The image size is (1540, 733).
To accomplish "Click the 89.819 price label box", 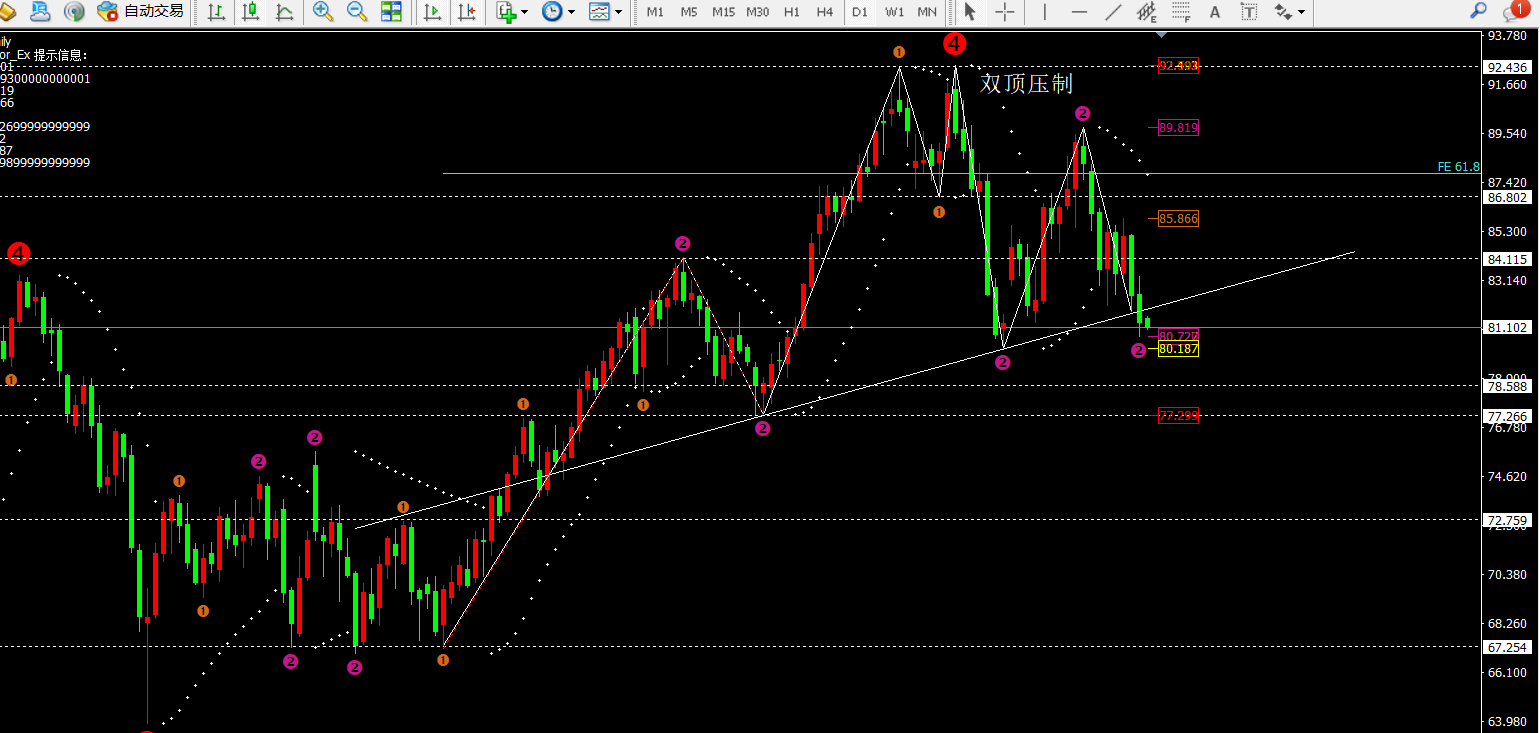I will click(x=1178, y=128).
